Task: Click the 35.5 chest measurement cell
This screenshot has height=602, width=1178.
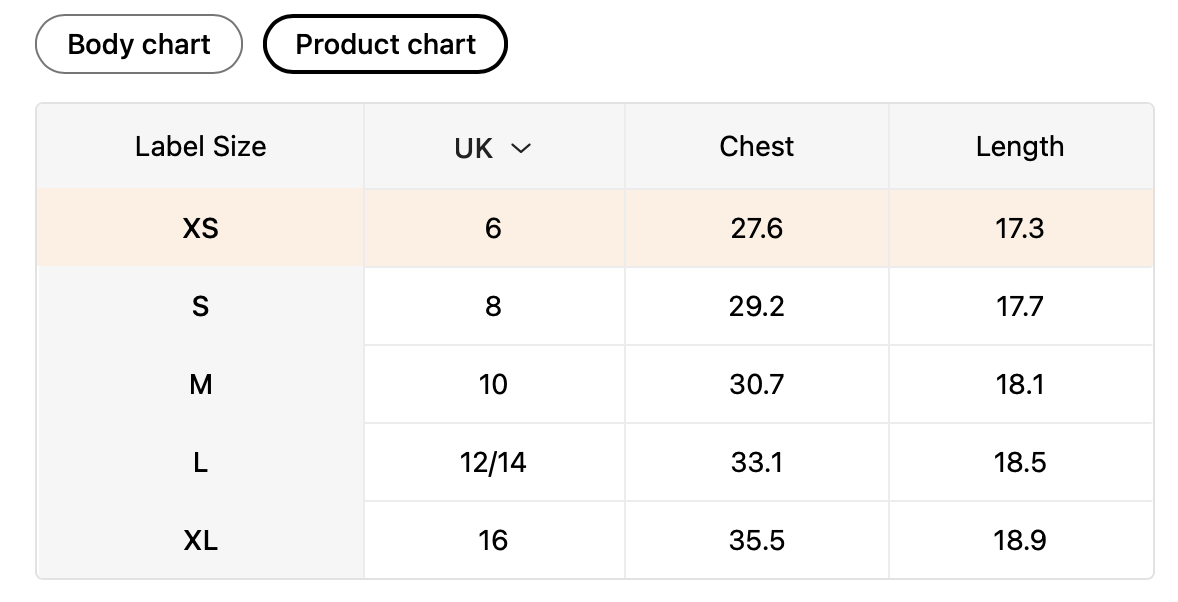Action: pos(756,541)
